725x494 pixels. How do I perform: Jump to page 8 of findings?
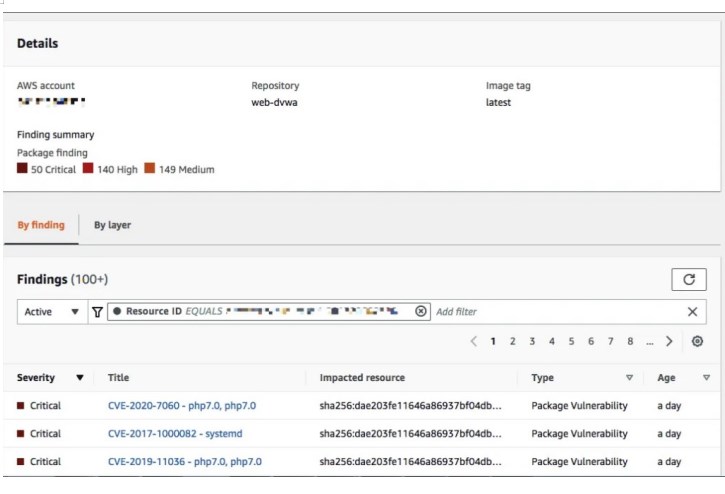(x=630, y=341)
